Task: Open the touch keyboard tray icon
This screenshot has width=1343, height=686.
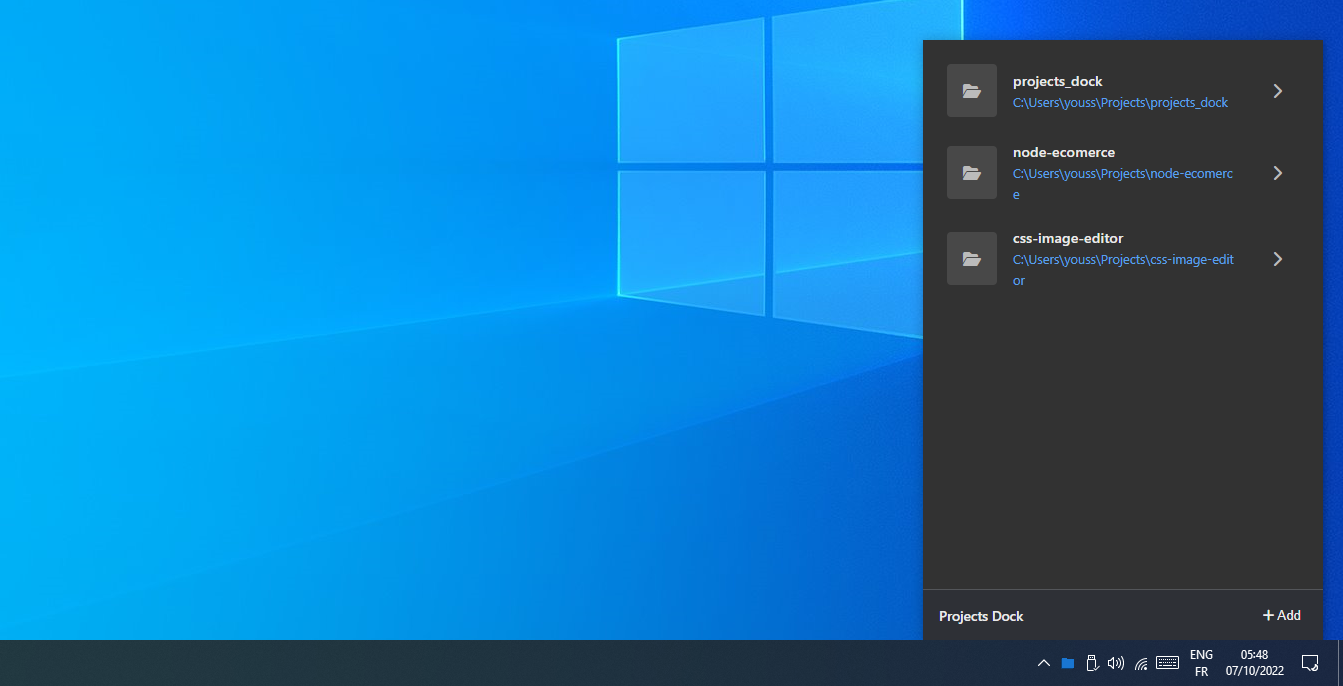Action: click(x=1166, y=662)
